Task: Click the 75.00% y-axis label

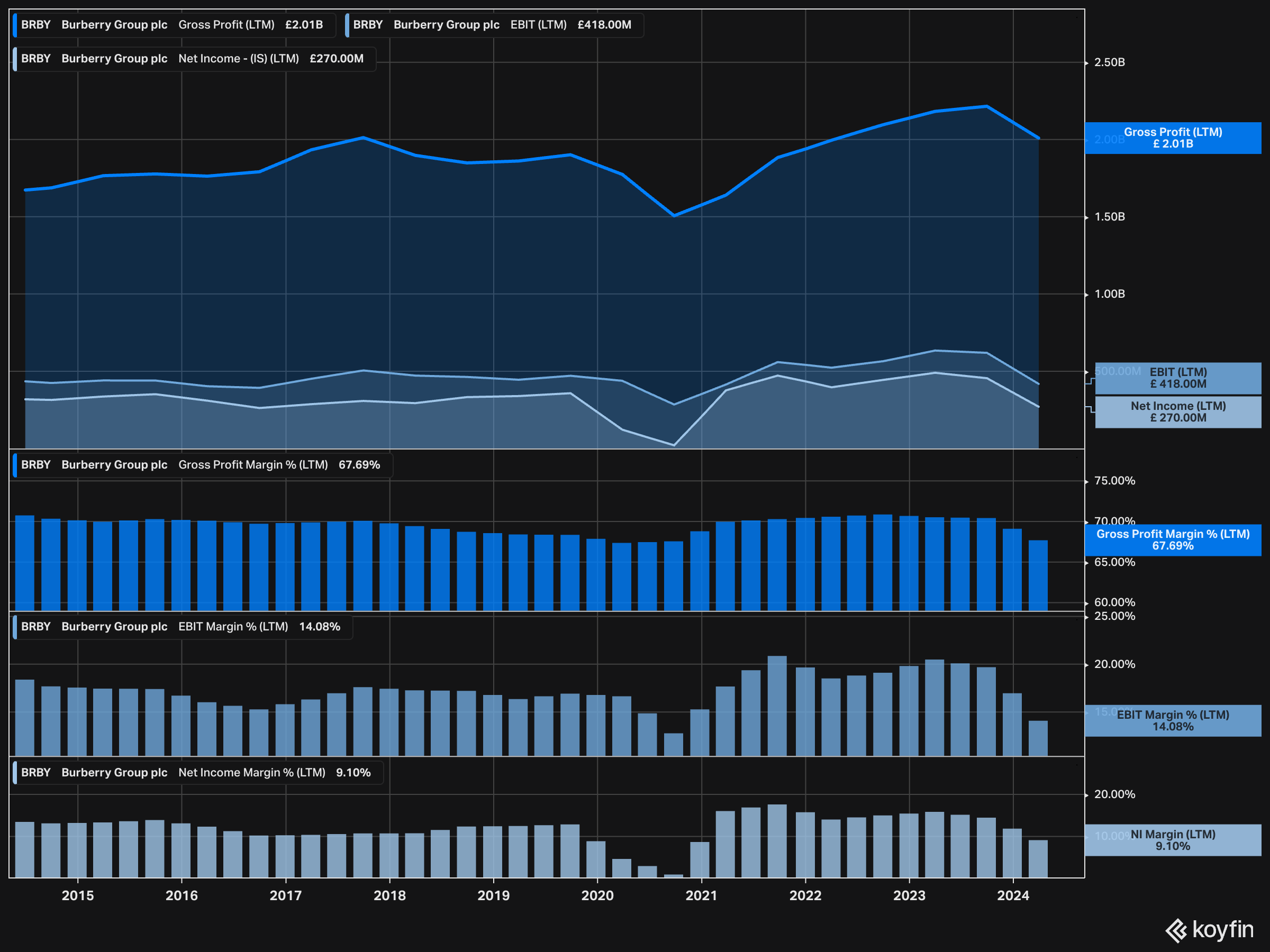Action: [1114, 481]
